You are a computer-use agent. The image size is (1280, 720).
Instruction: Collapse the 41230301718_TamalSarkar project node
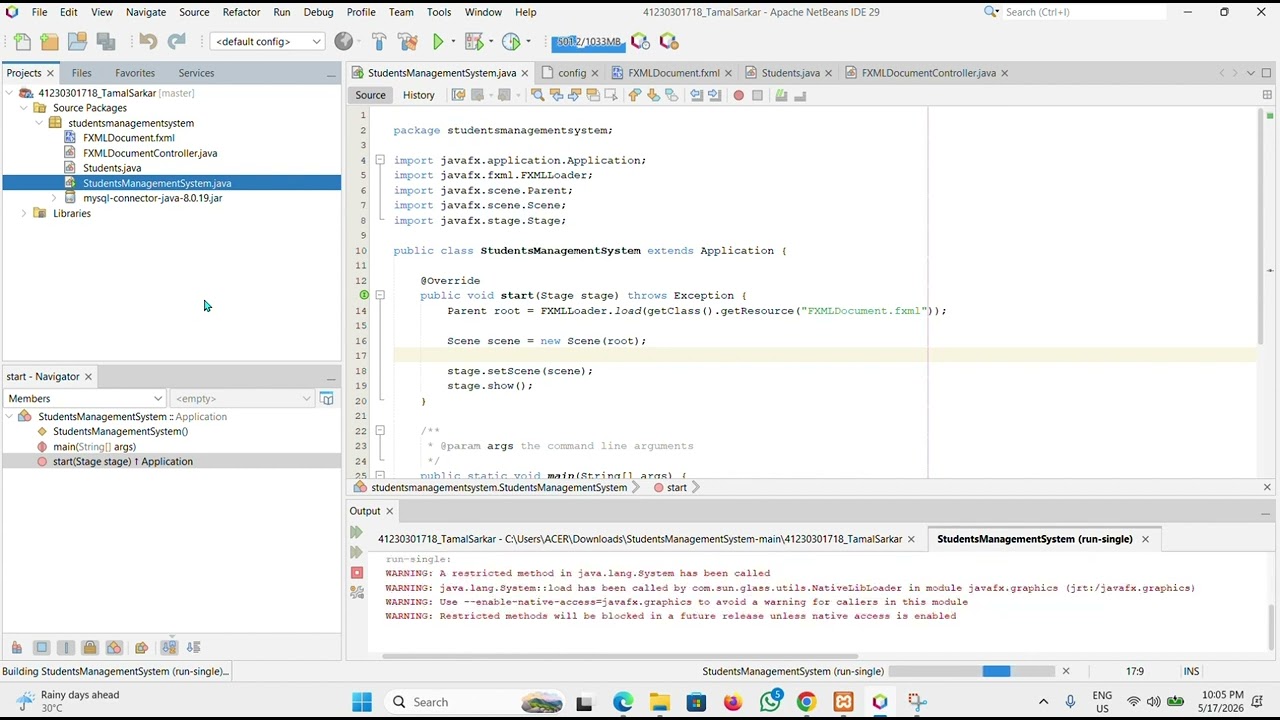(x=9, y=93)
